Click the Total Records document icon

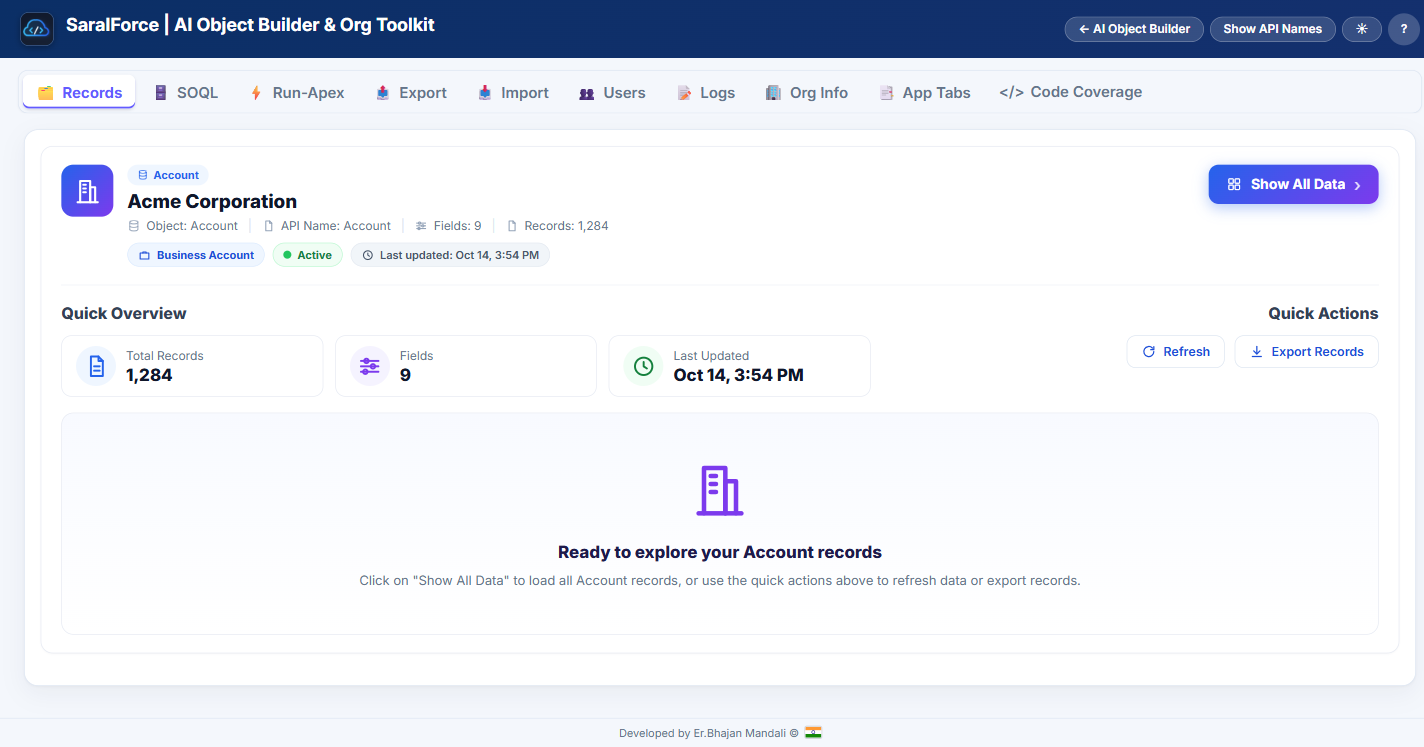pyautogui.click(x=96, y=366)
